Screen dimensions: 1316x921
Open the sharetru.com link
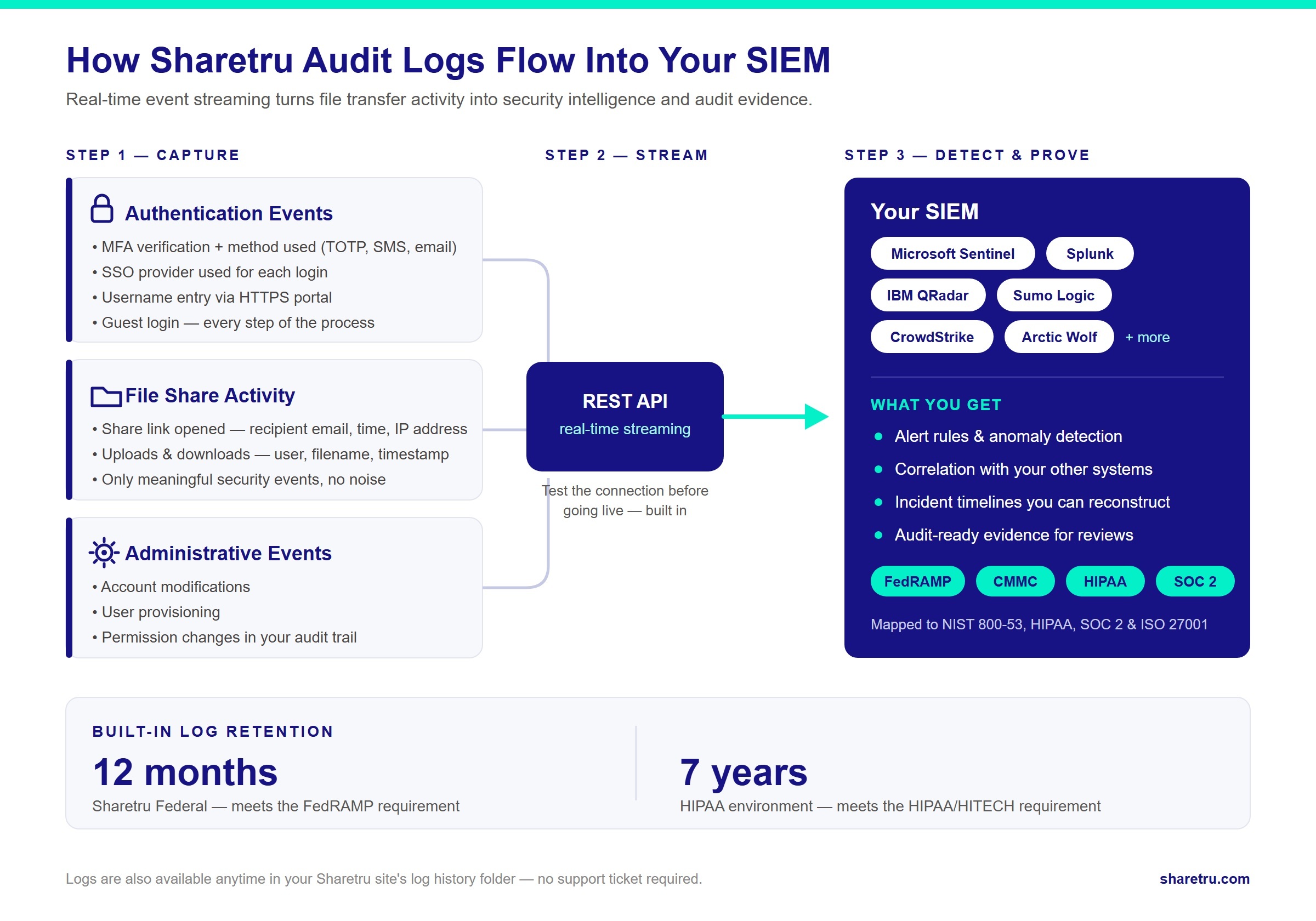click(1204, 879)
